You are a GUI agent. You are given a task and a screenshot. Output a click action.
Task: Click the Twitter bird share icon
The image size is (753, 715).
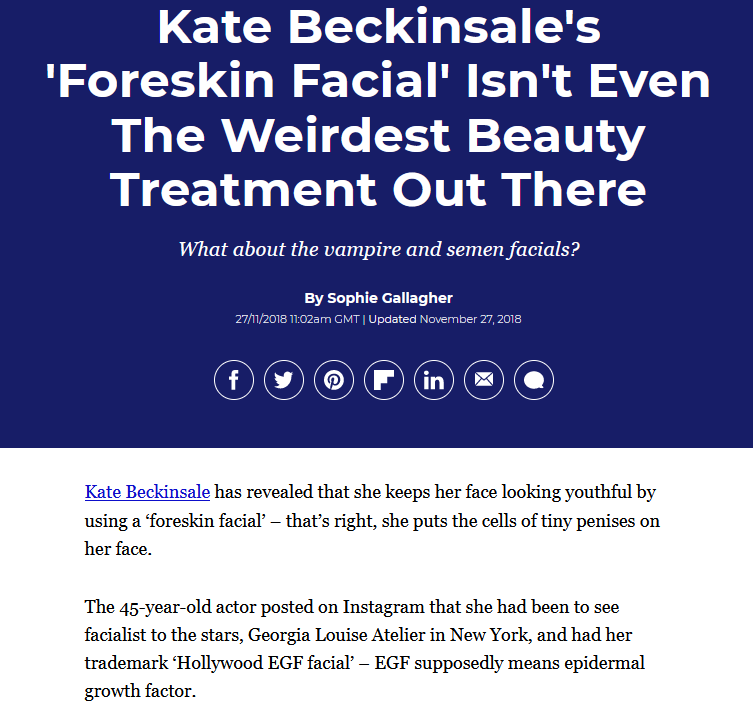[x=284, y=380]
